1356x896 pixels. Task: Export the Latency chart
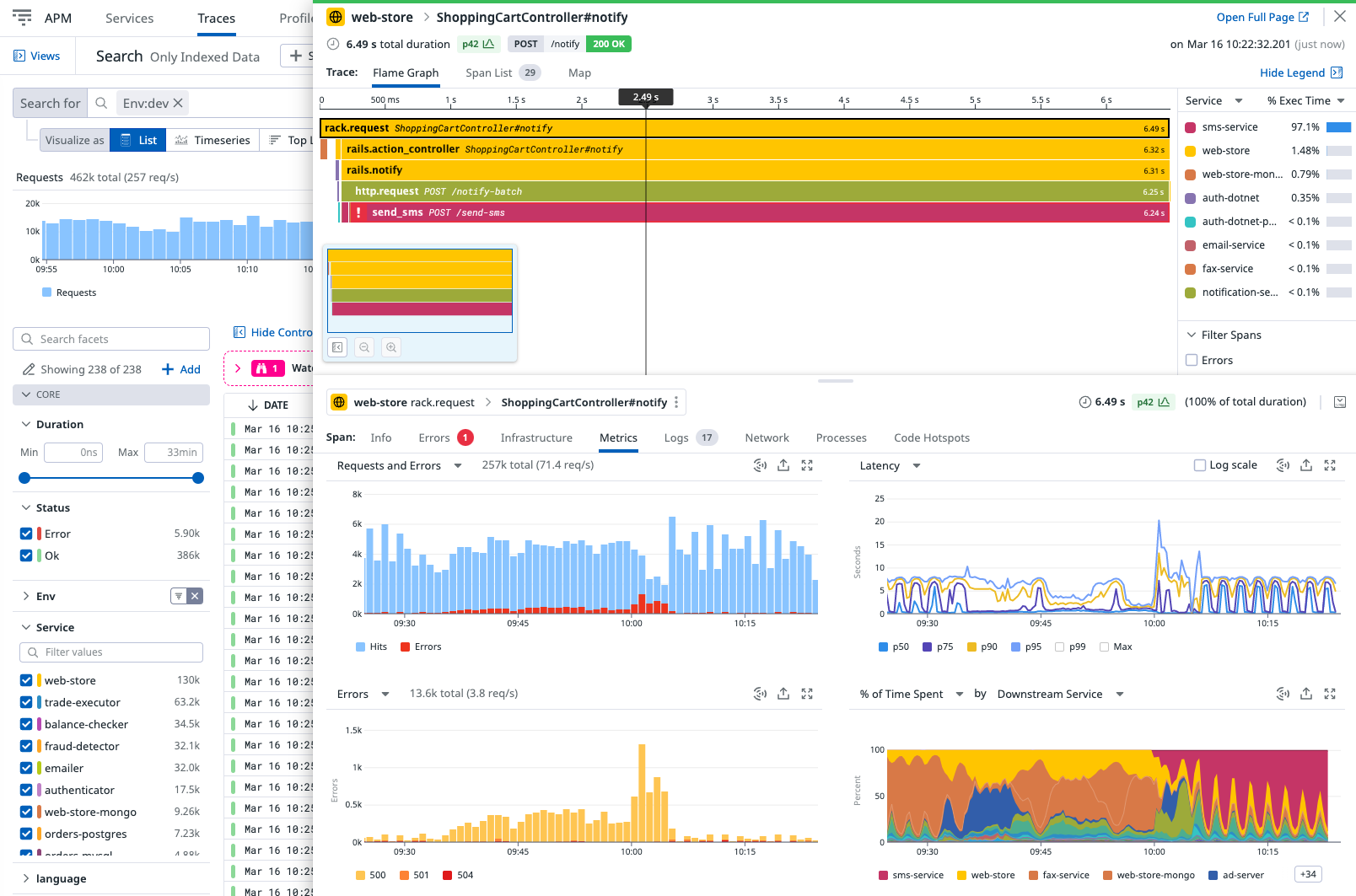point(1306,464)
